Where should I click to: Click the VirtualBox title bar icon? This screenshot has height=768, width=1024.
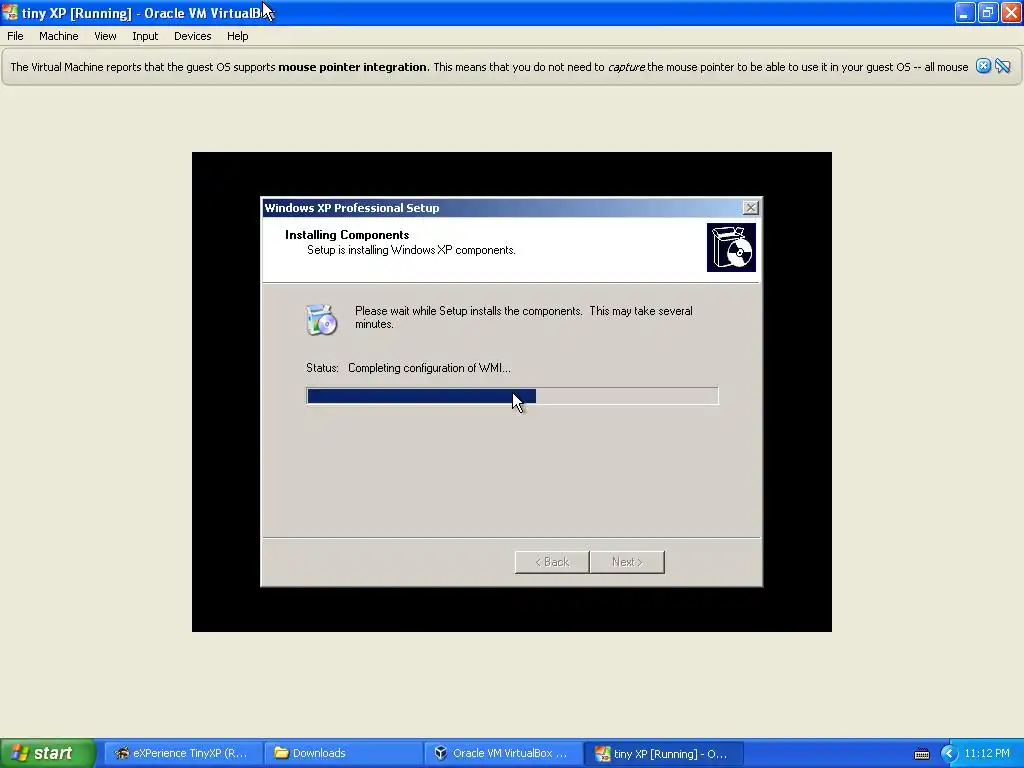coord(10,12)
